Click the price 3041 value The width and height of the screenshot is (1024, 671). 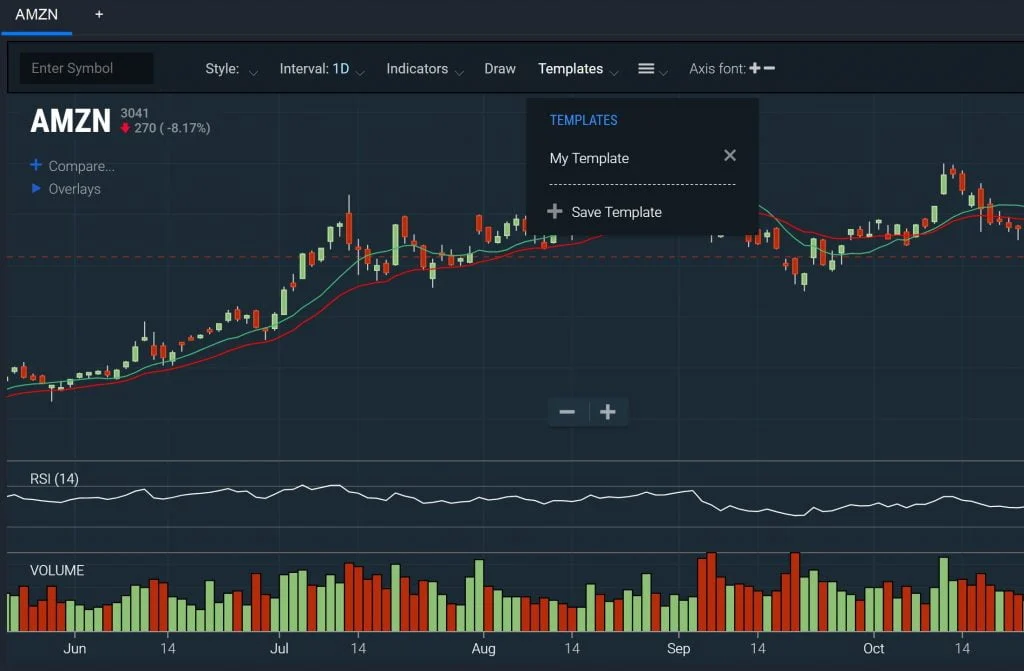click(135, 113)
